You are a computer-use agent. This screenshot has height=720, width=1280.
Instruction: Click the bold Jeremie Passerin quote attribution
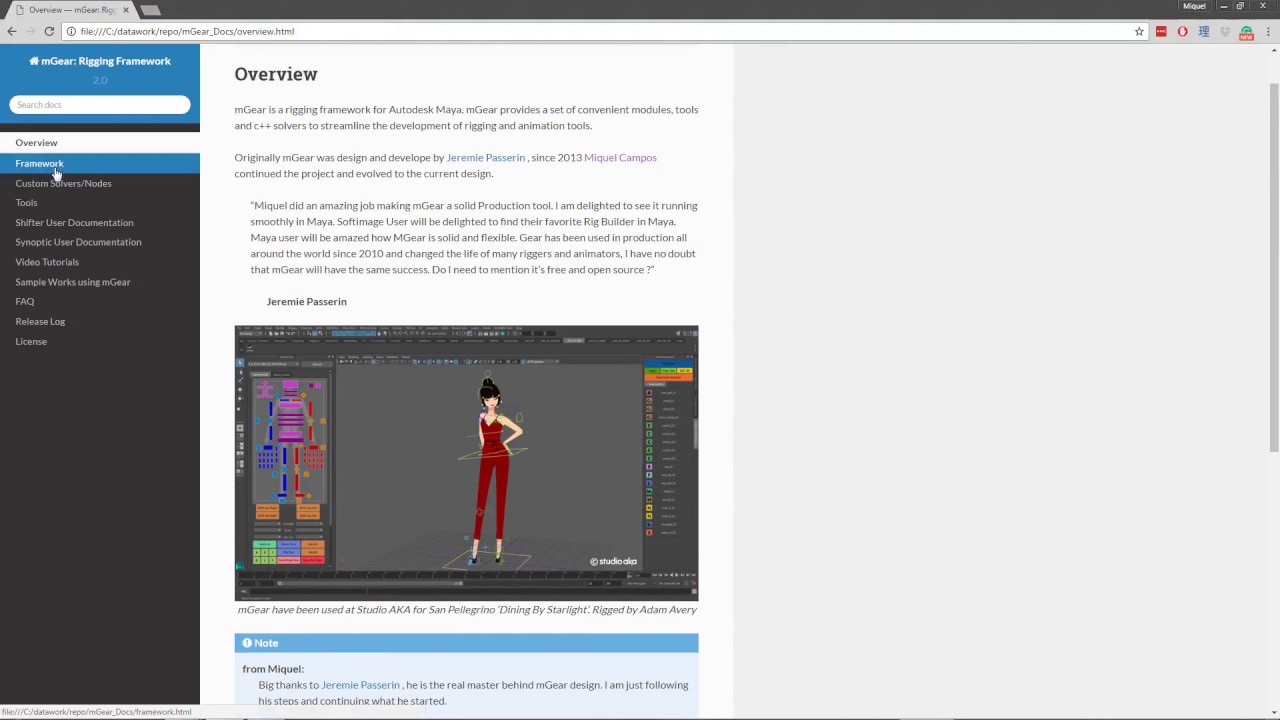(307, 301)
